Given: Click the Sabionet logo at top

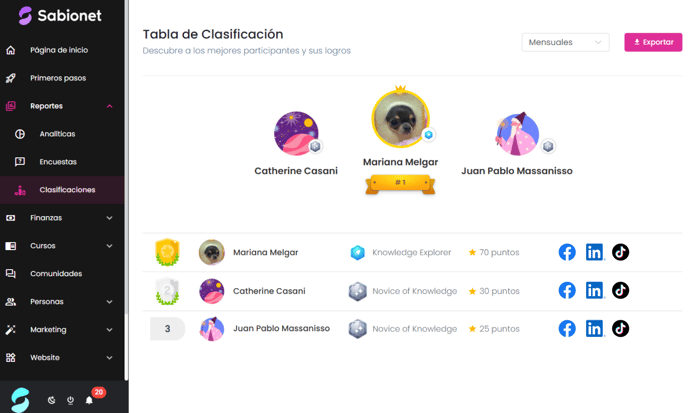Looking at the screenshot, I should pos(60,15).
